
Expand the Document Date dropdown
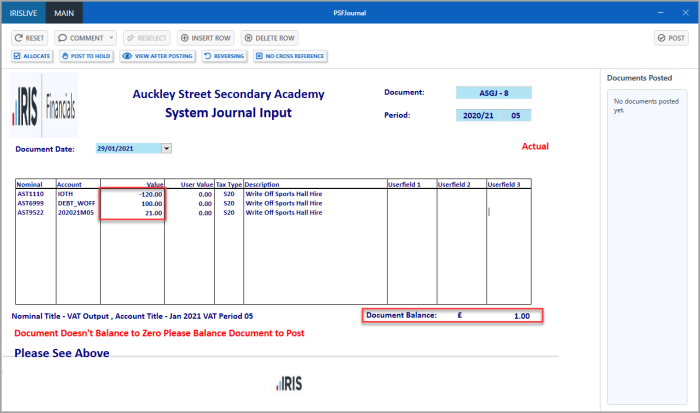pos(166,149)
